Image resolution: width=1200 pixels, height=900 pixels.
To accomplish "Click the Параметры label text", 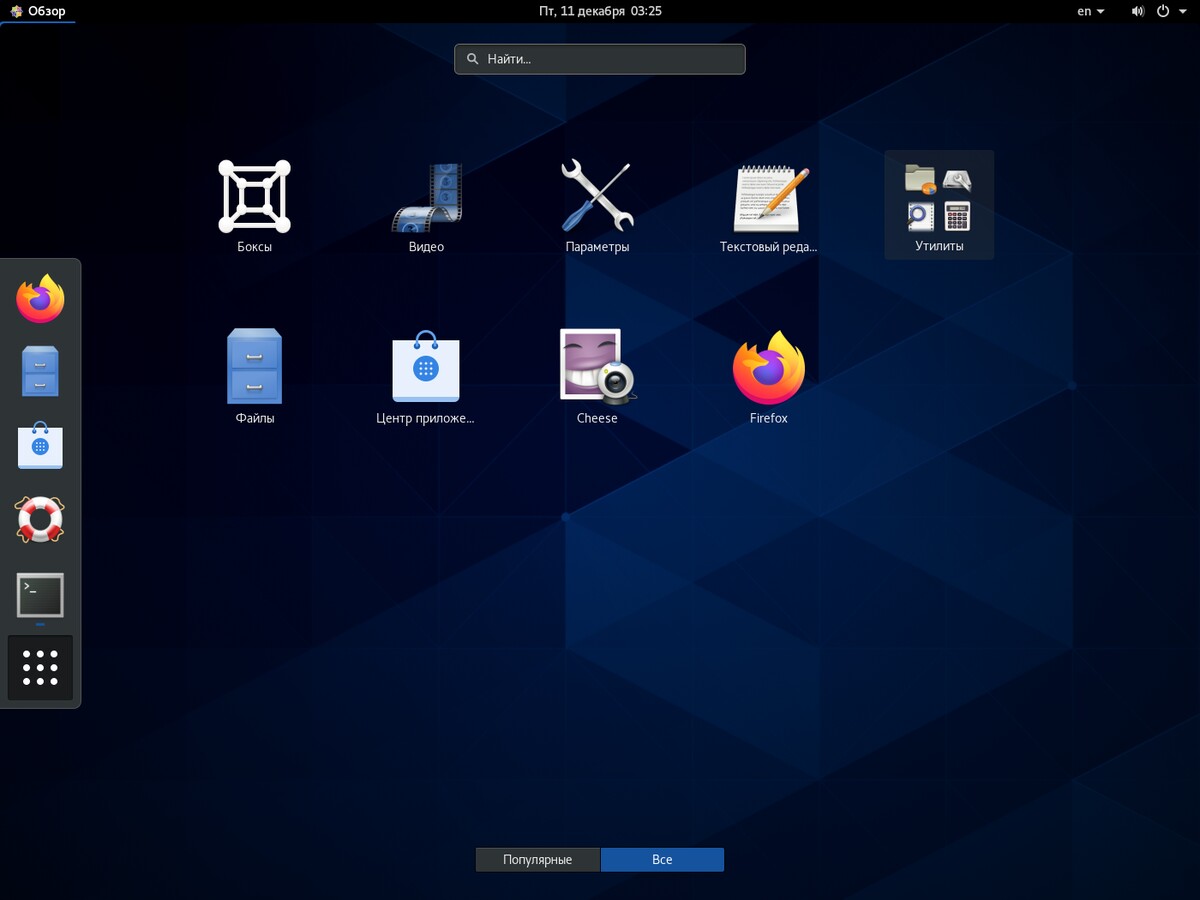I will pyautogui.click(x=597, y=247).
